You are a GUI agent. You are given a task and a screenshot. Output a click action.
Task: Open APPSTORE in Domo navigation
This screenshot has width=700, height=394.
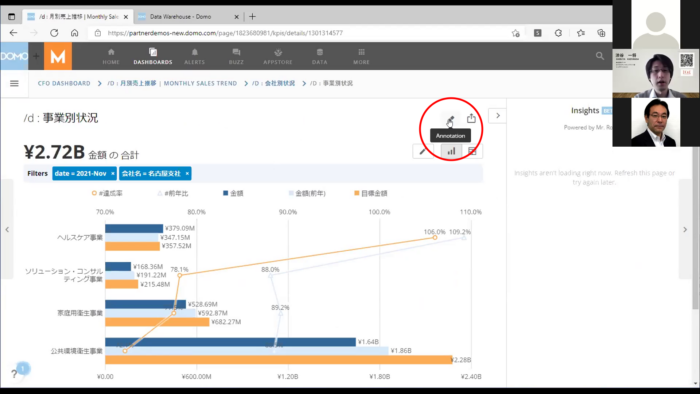[x=278, y=57]
